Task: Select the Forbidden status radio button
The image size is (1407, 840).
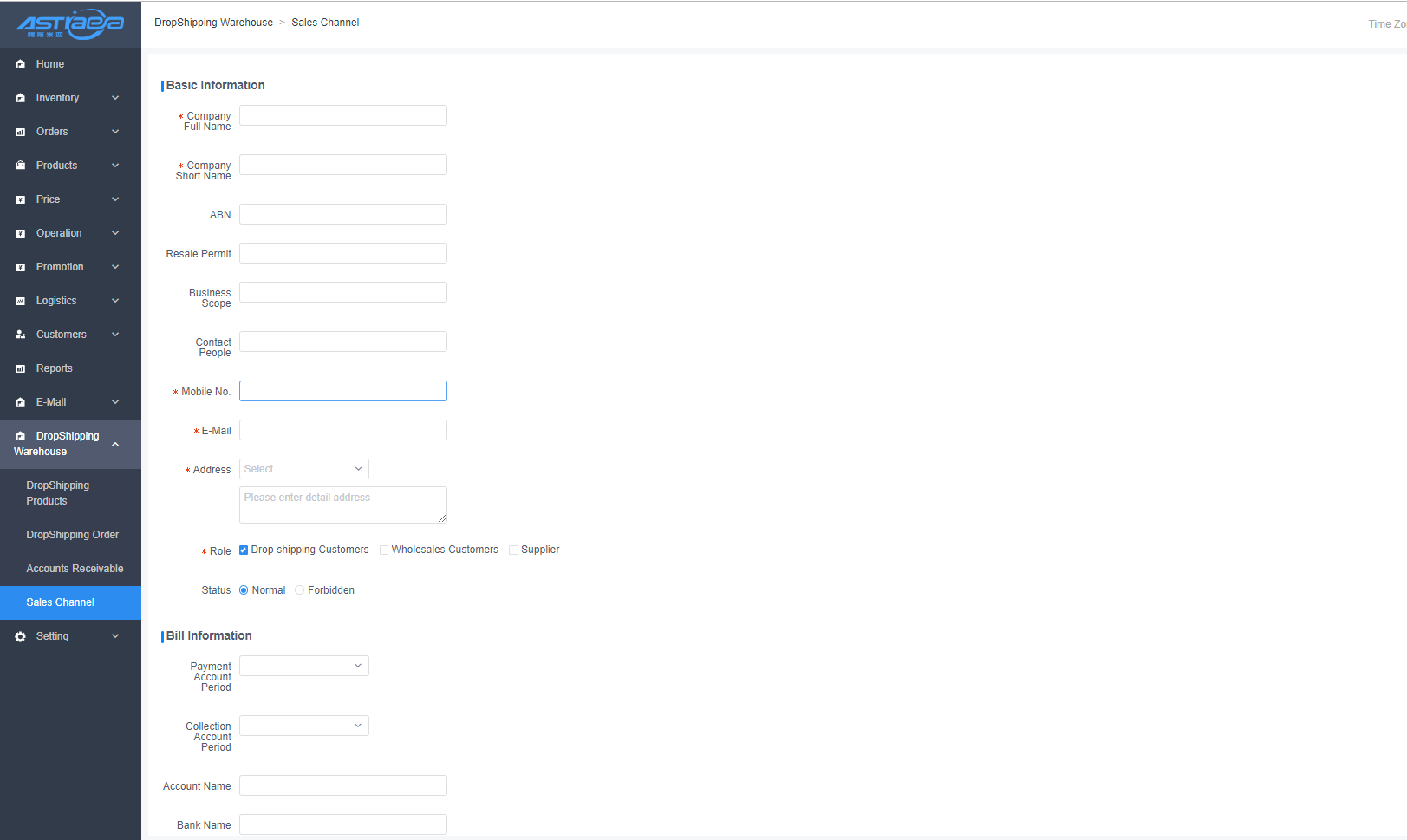Action: [300, 590]
